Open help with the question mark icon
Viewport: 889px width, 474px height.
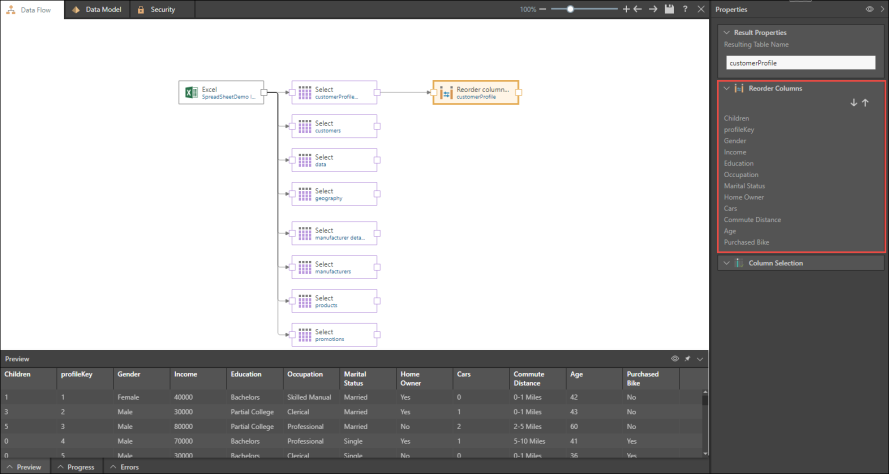685,9
